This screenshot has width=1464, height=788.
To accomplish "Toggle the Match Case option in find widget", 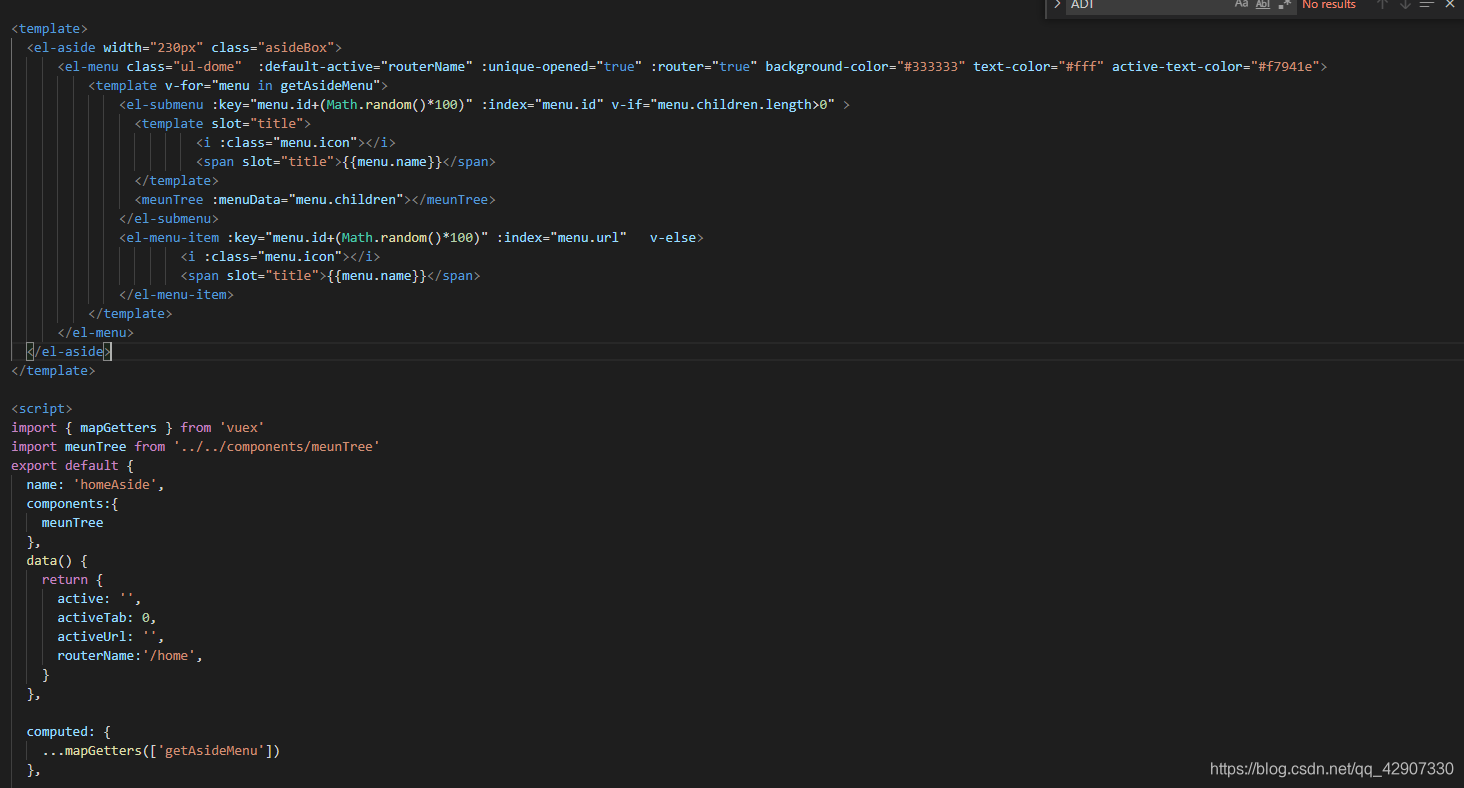I will [1241, 4].
